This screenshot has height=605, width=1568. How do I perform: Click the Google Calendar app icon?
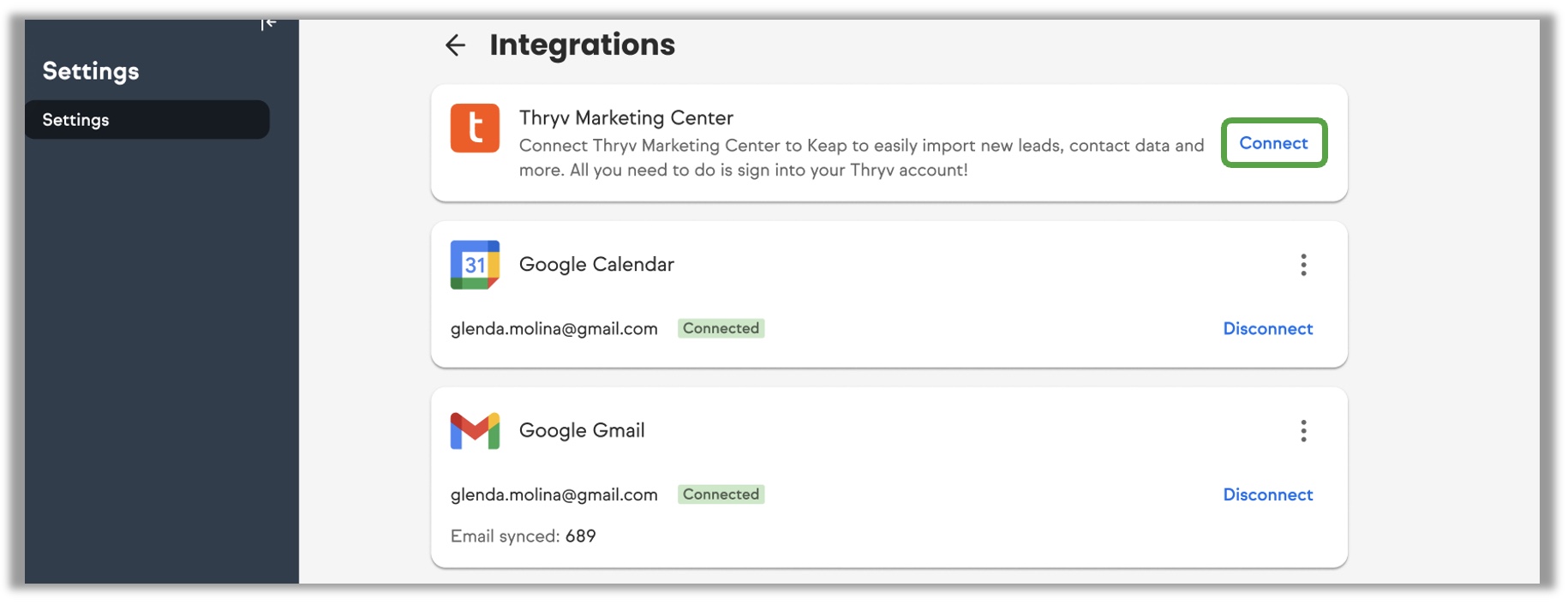coord(475,265)
